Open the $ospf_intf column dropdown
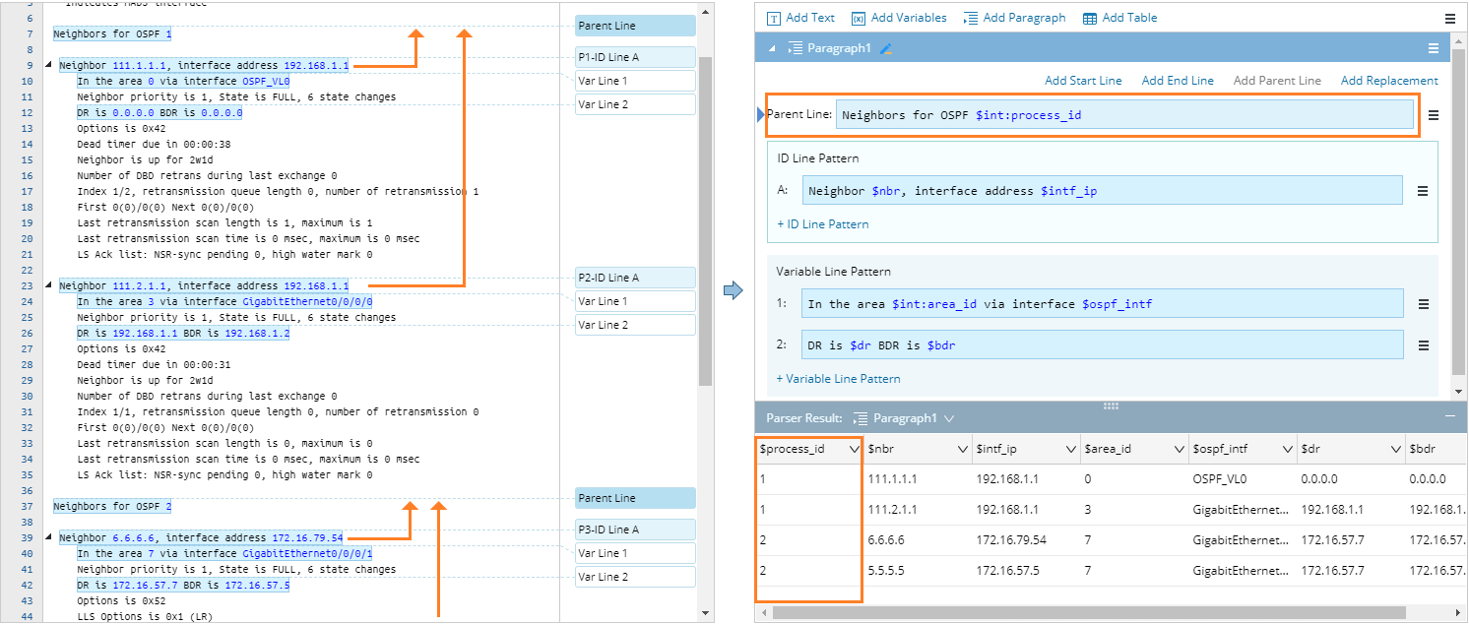The image size is (1469, 626). click(x=1286, y=450)
